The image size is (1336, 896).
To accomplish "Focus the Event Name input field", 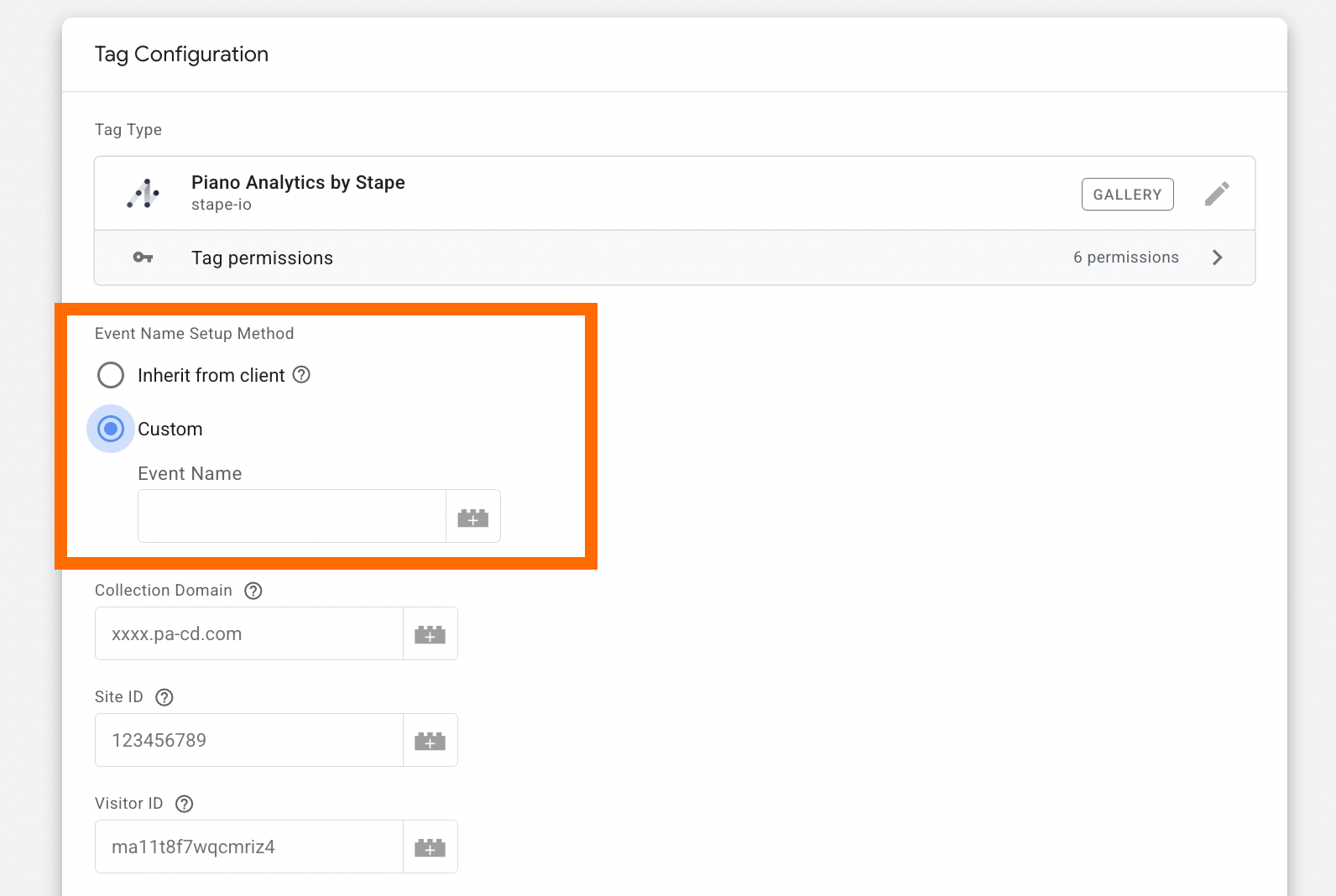I will [291, 517].
